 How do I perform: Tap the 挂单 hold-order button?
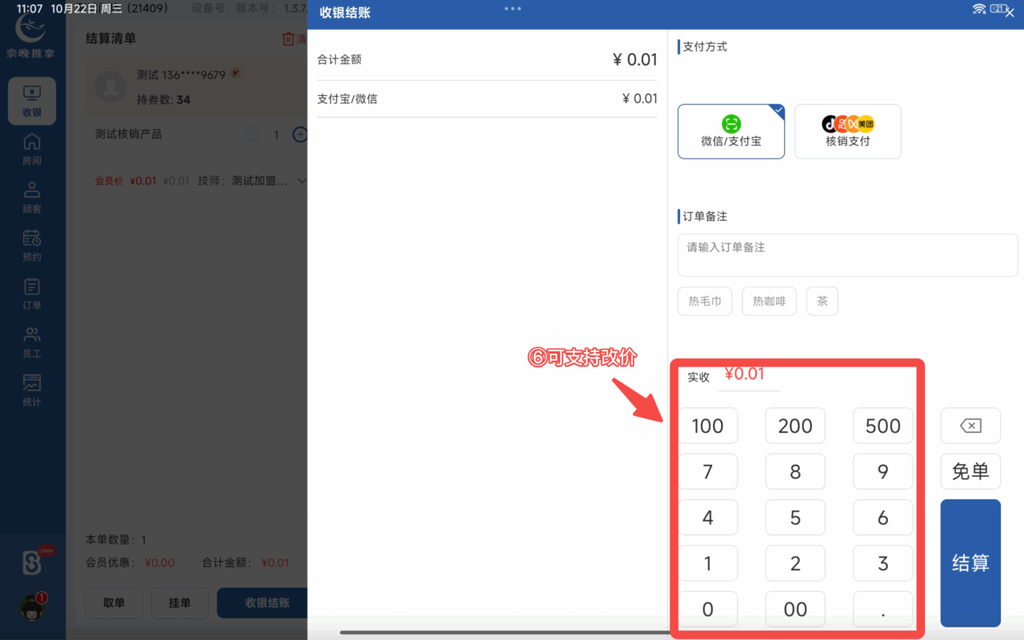coord(179,603)
